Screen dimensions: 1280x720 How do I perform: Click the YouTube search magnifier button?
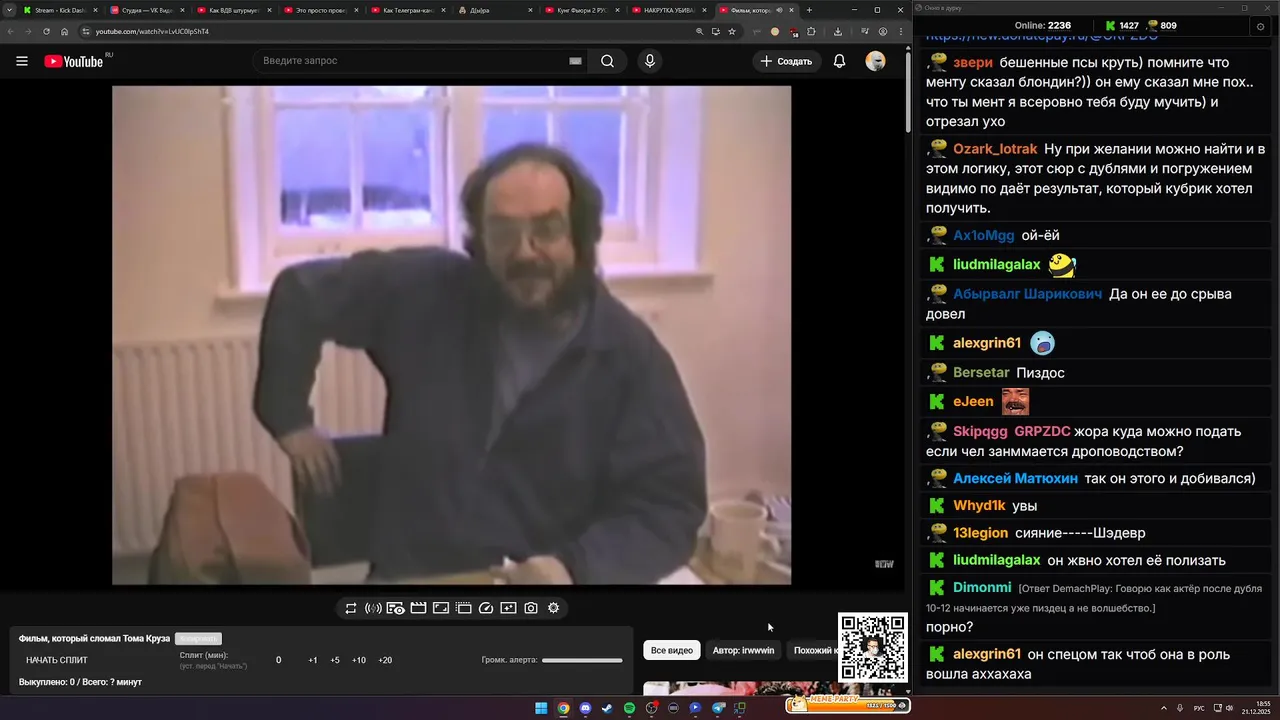[x=607, y=61]
